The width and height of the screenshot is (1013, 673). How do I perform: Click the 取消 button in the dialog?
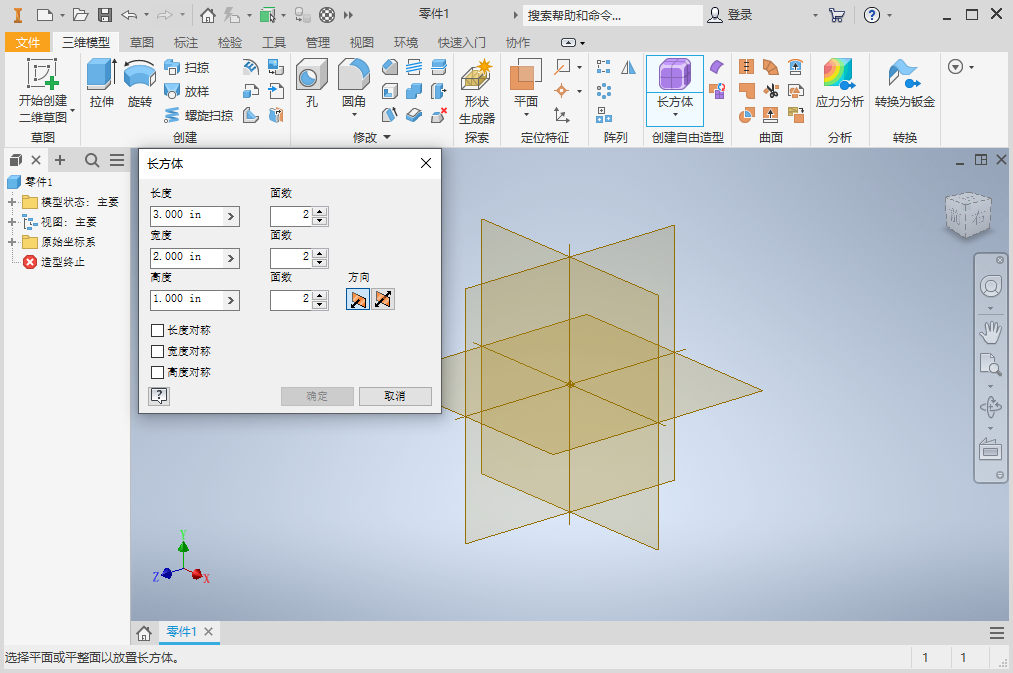pyautogui.click(x=394, y=396)
